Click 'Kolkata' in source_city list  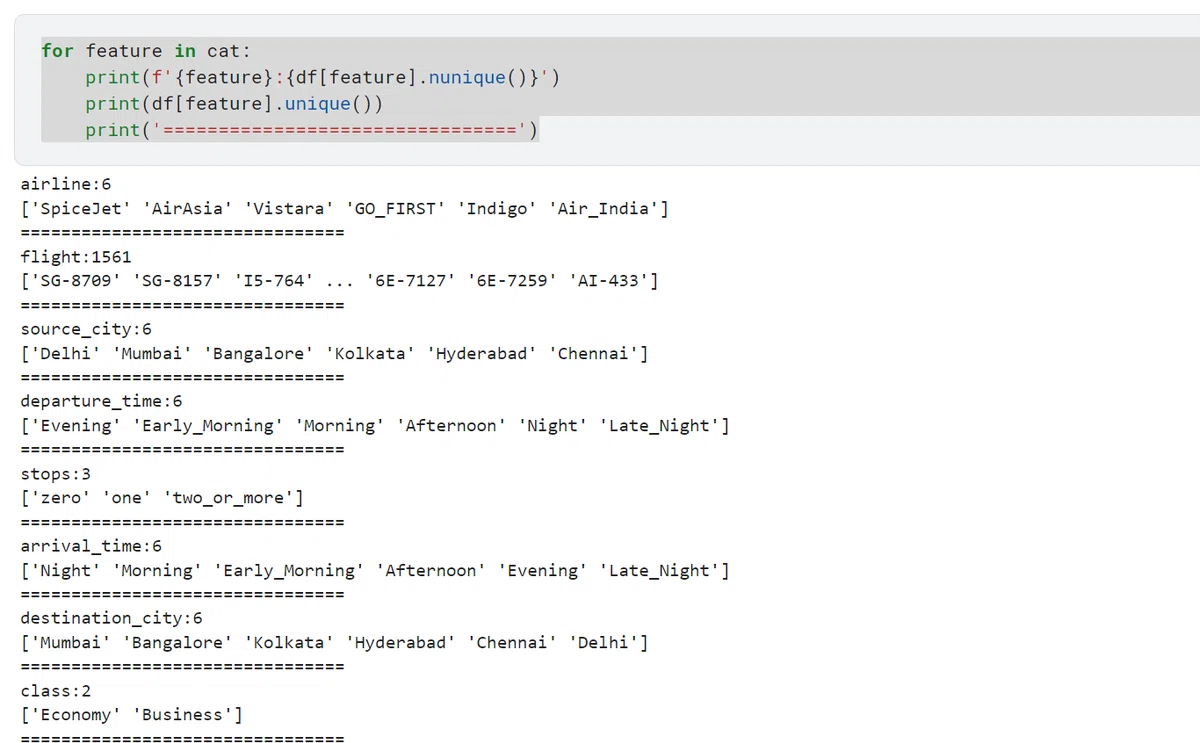(370, 354)
